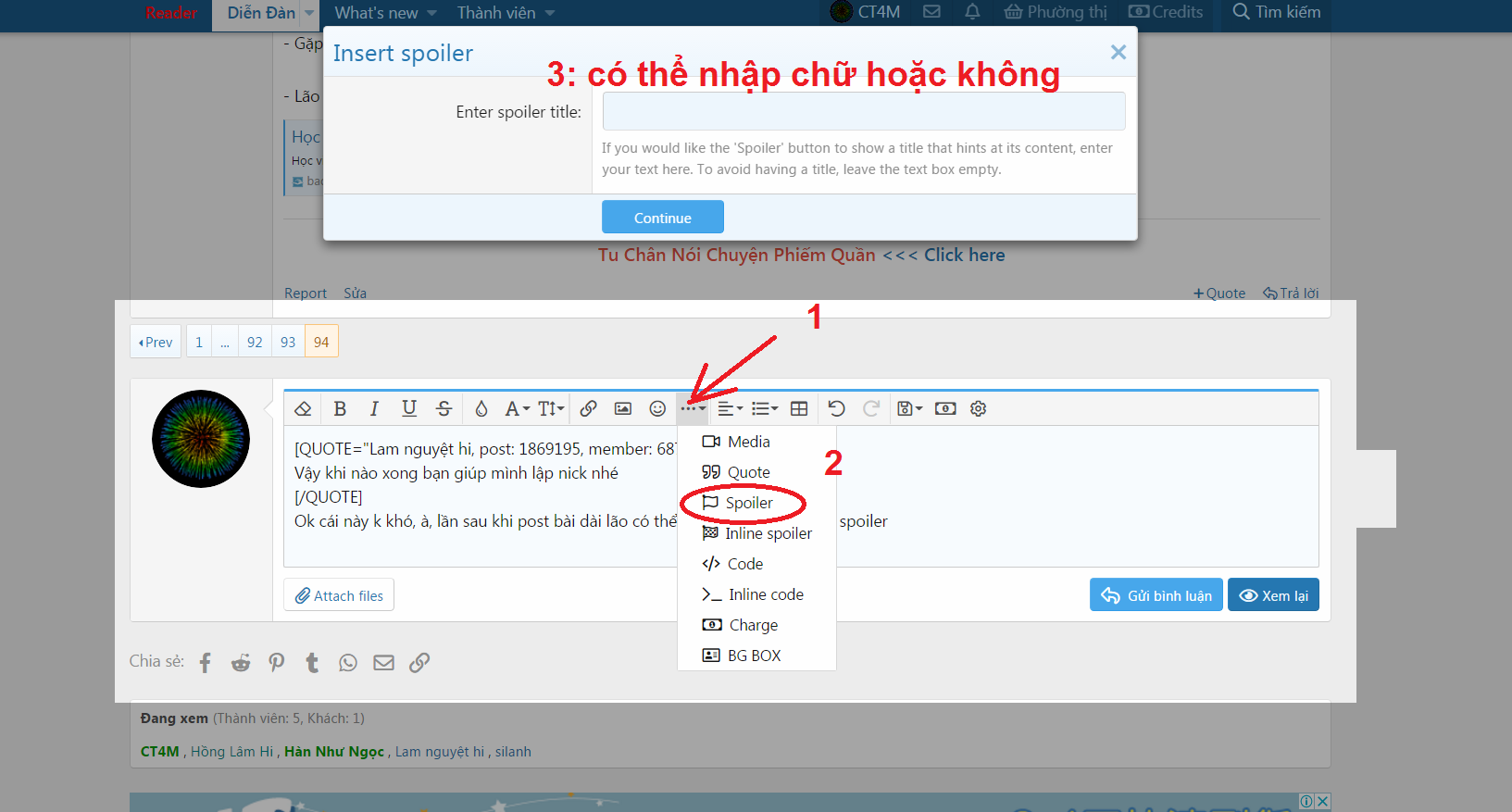Insert a link with the chain icon

[588, 408]
